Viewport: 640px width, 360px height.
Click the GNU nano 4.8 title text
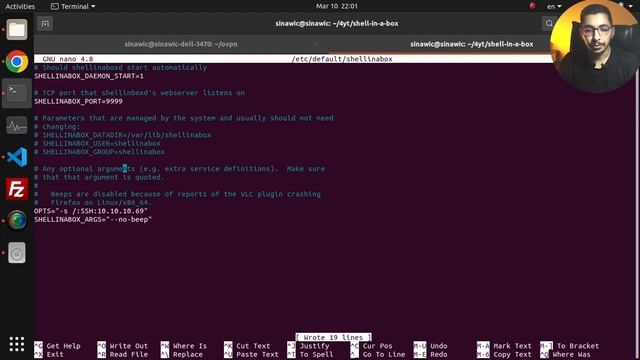click(x=68, y=59)
